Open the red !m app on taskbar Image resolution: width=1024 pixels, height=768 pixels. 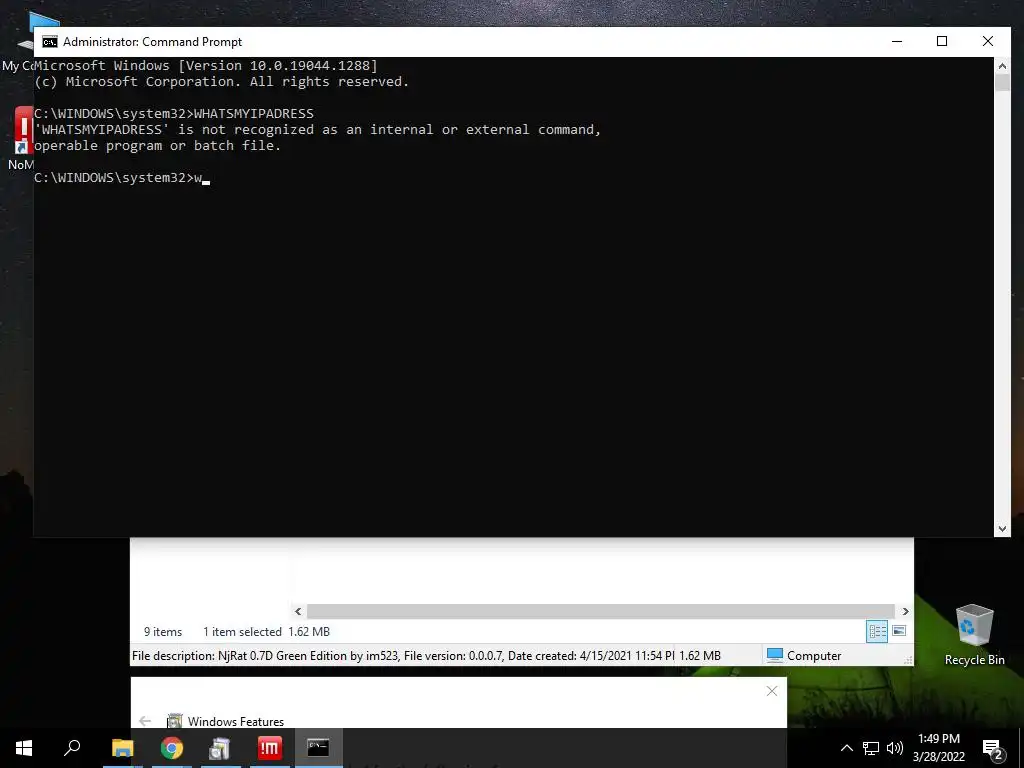coord(269,748)
